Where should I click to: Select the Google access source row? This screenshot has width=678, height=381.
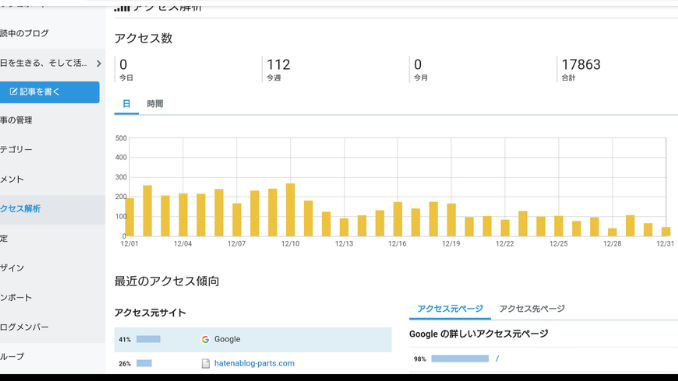tap(253, 339)
